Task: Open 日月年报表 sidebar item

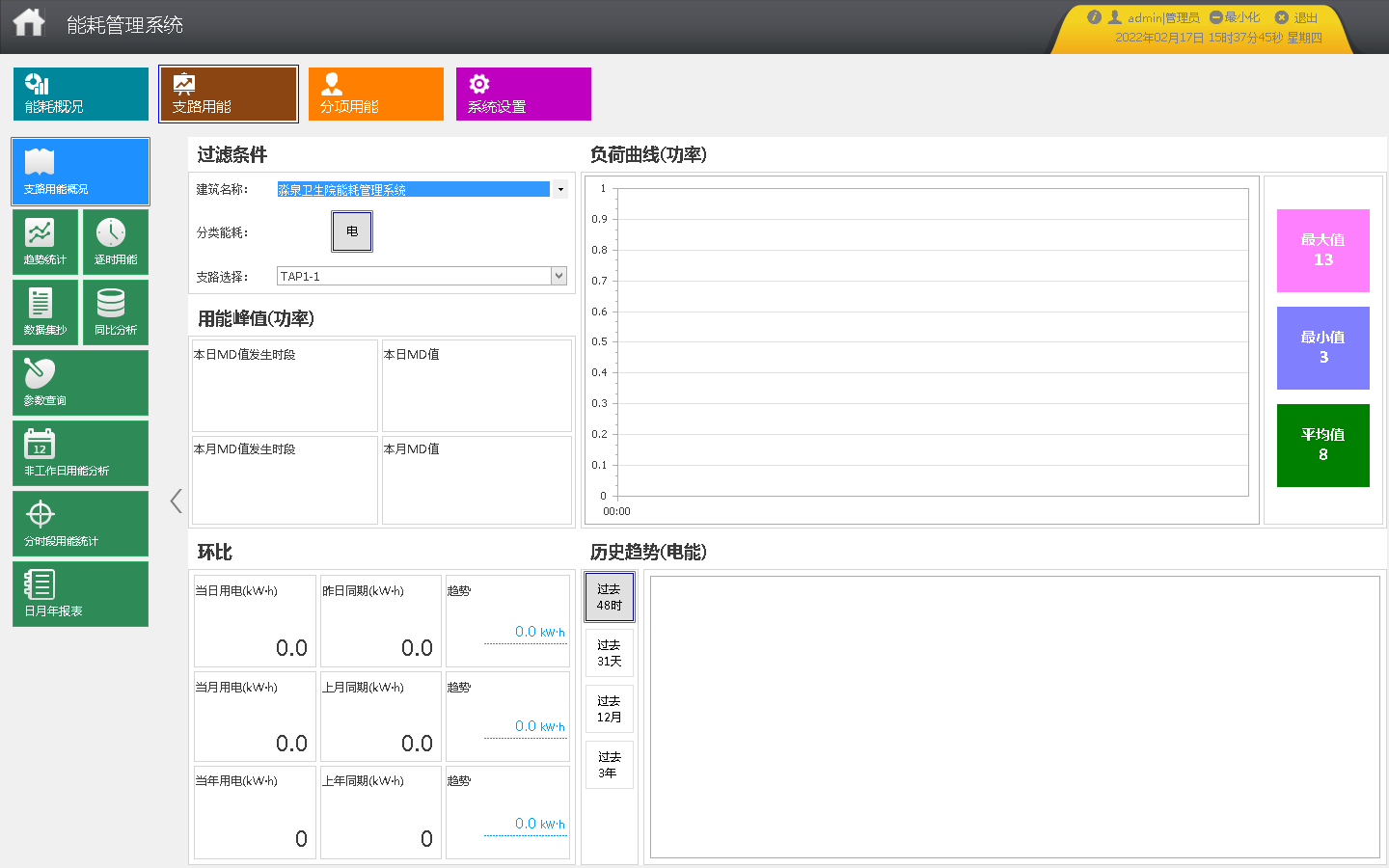Action: [x=81, y=594]
